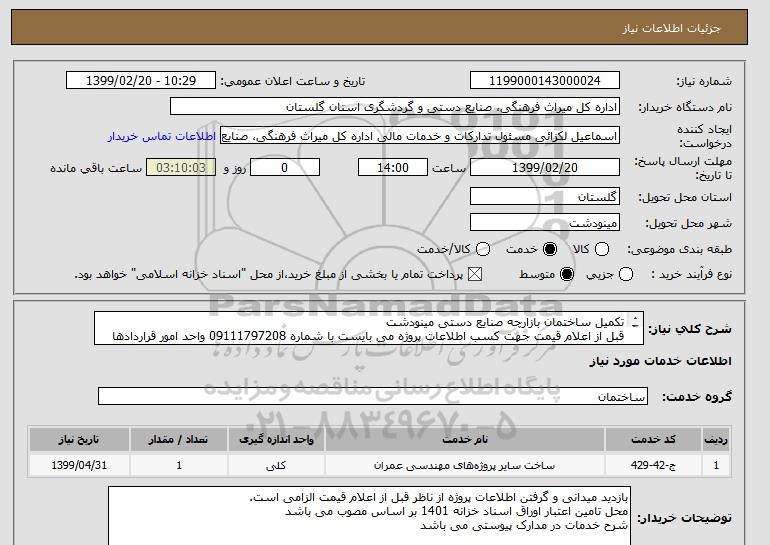
Task: Click the شرح کلی نیاز text area
Action: (x=369, y=328)
